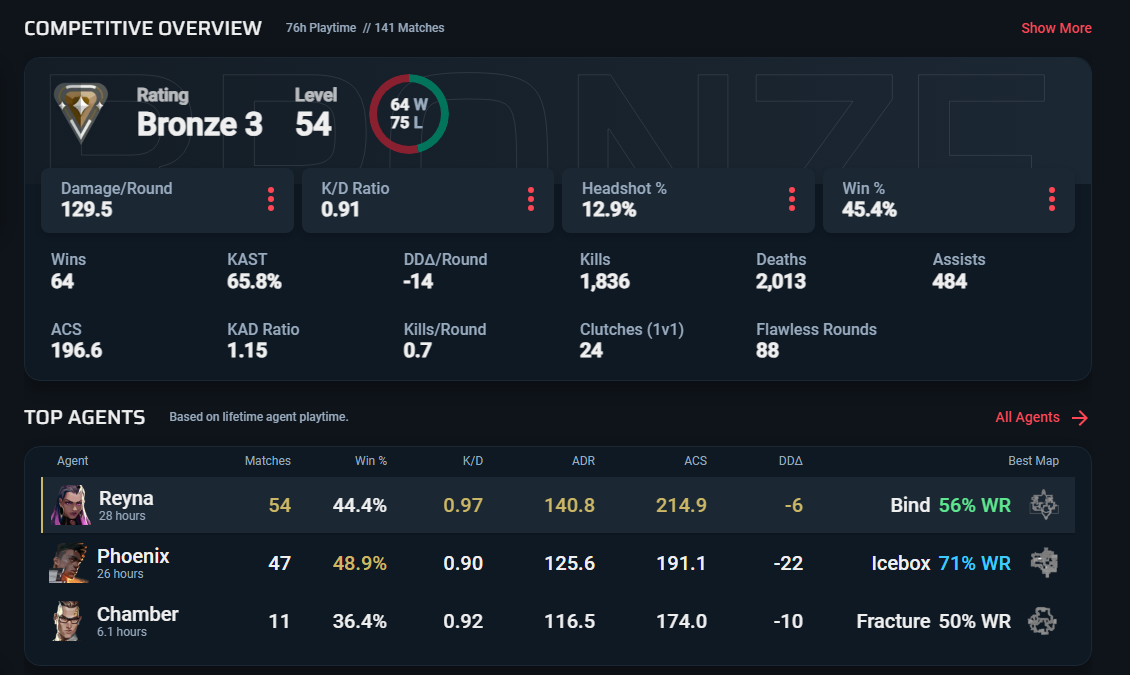Click the Matches column header

pos(267,461)
